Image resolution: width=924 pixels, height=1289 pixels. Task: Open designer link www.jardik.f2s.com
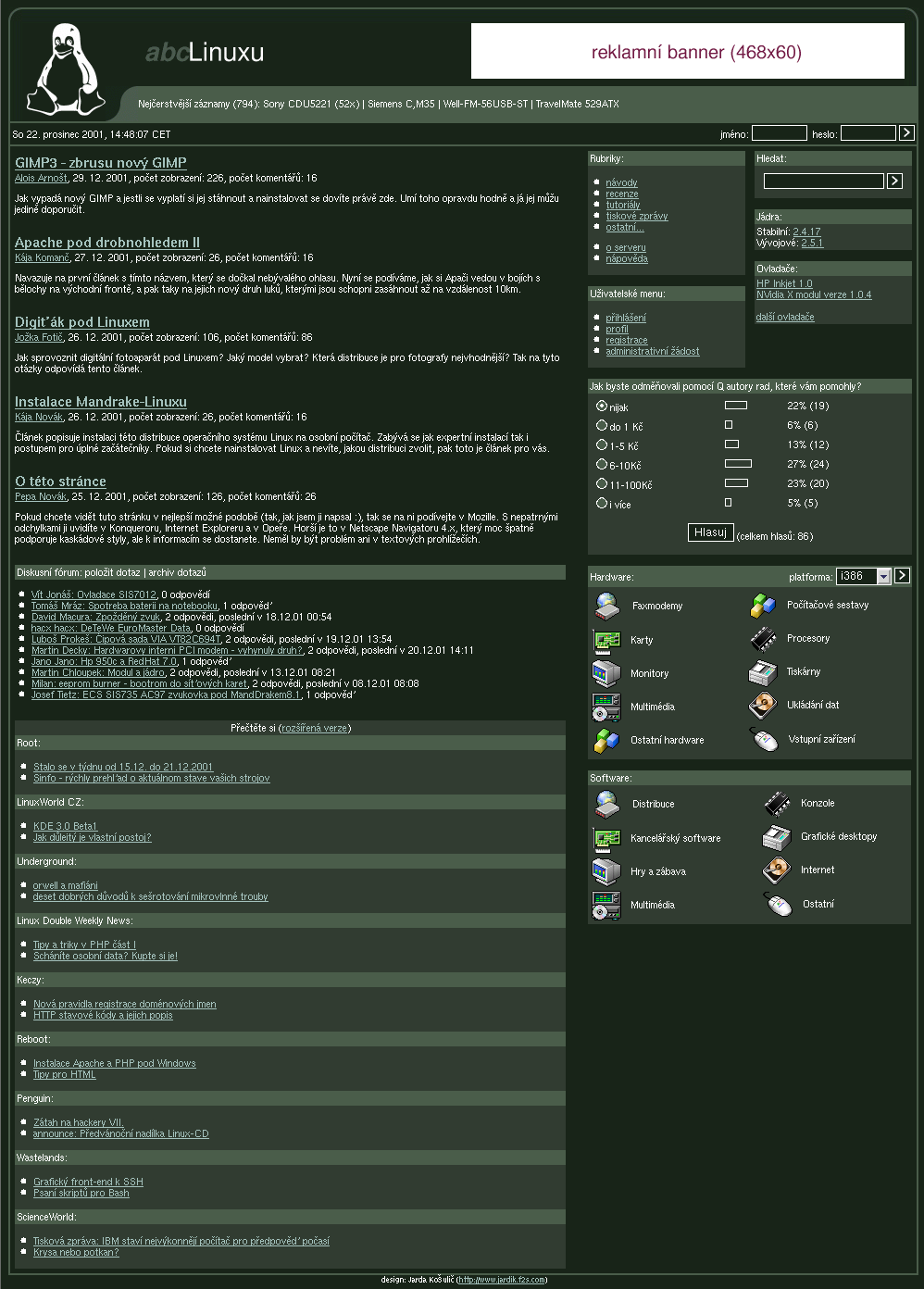click(502, 1280)
